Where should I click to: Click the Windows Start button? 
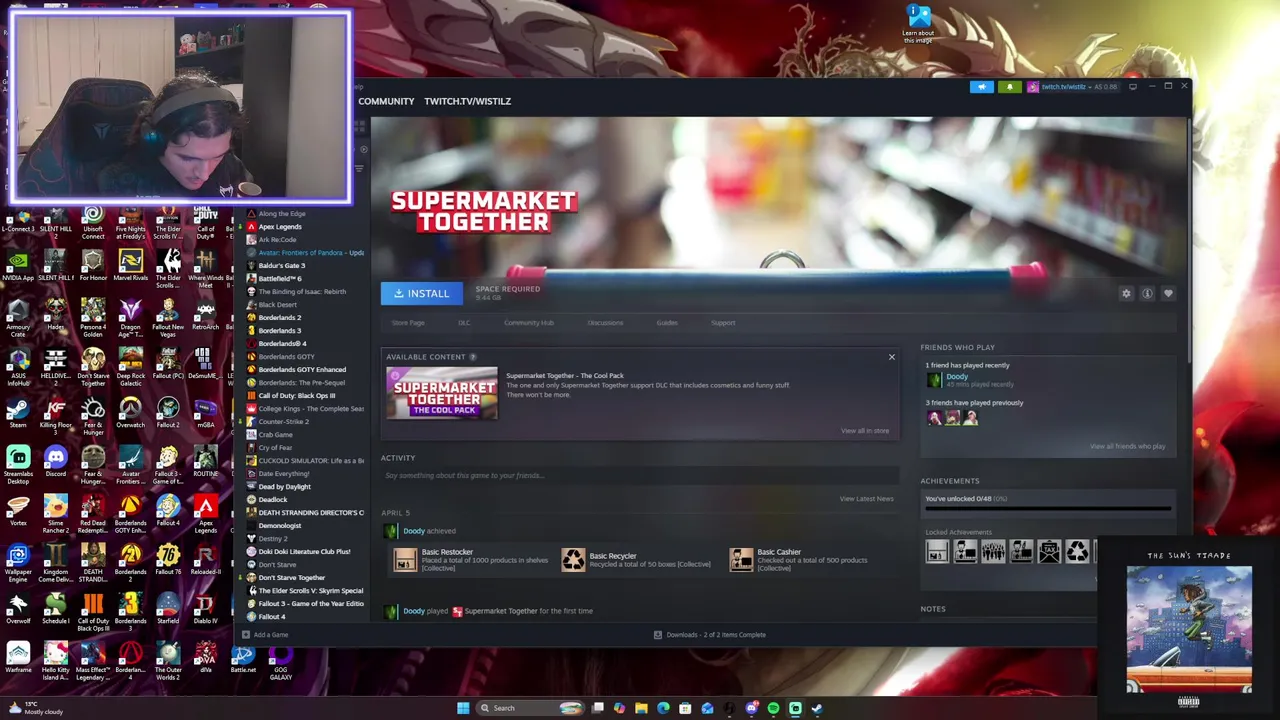(x=463, y=708)
